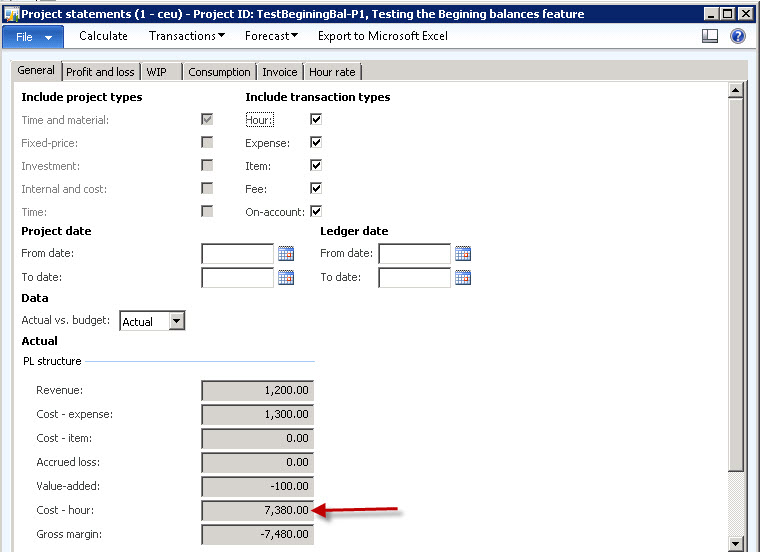Image resolution: width=760 pixels, height=552 pixels.
Task: Switch to the Profit and loss tab
Action: 100,72
